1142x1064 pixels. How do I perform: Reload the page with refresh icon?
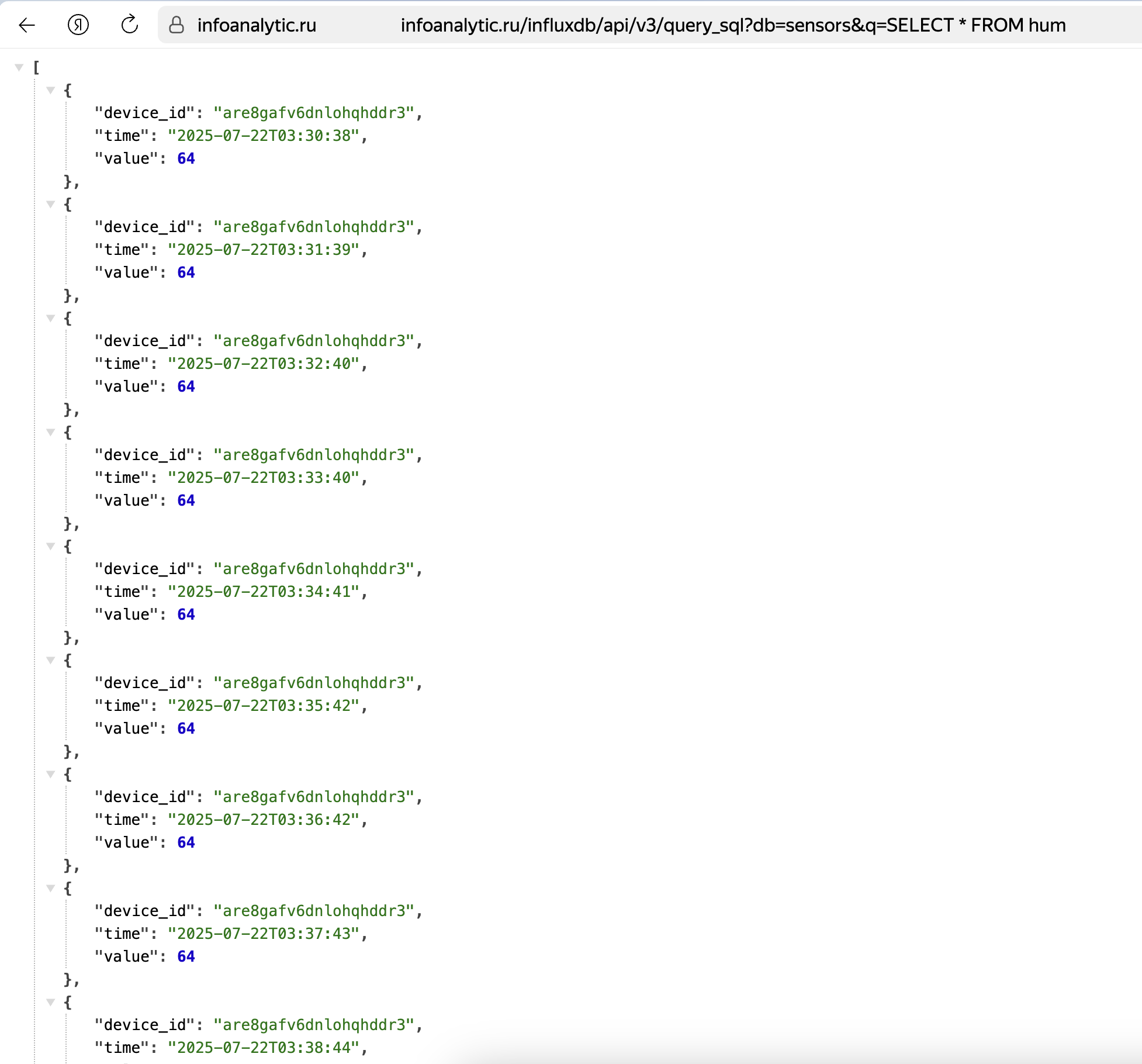point(130,25)
